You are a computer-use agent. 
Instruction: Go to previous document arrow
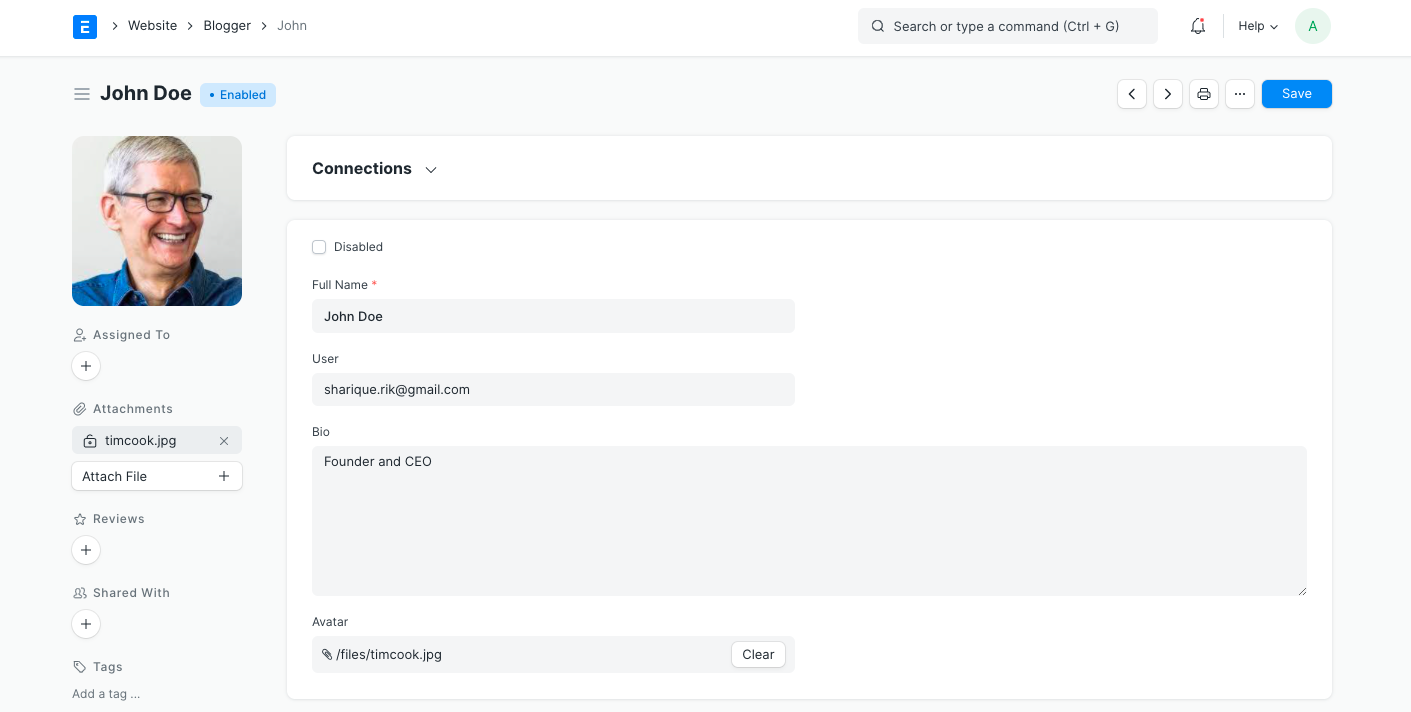[x=1131, y=94]
